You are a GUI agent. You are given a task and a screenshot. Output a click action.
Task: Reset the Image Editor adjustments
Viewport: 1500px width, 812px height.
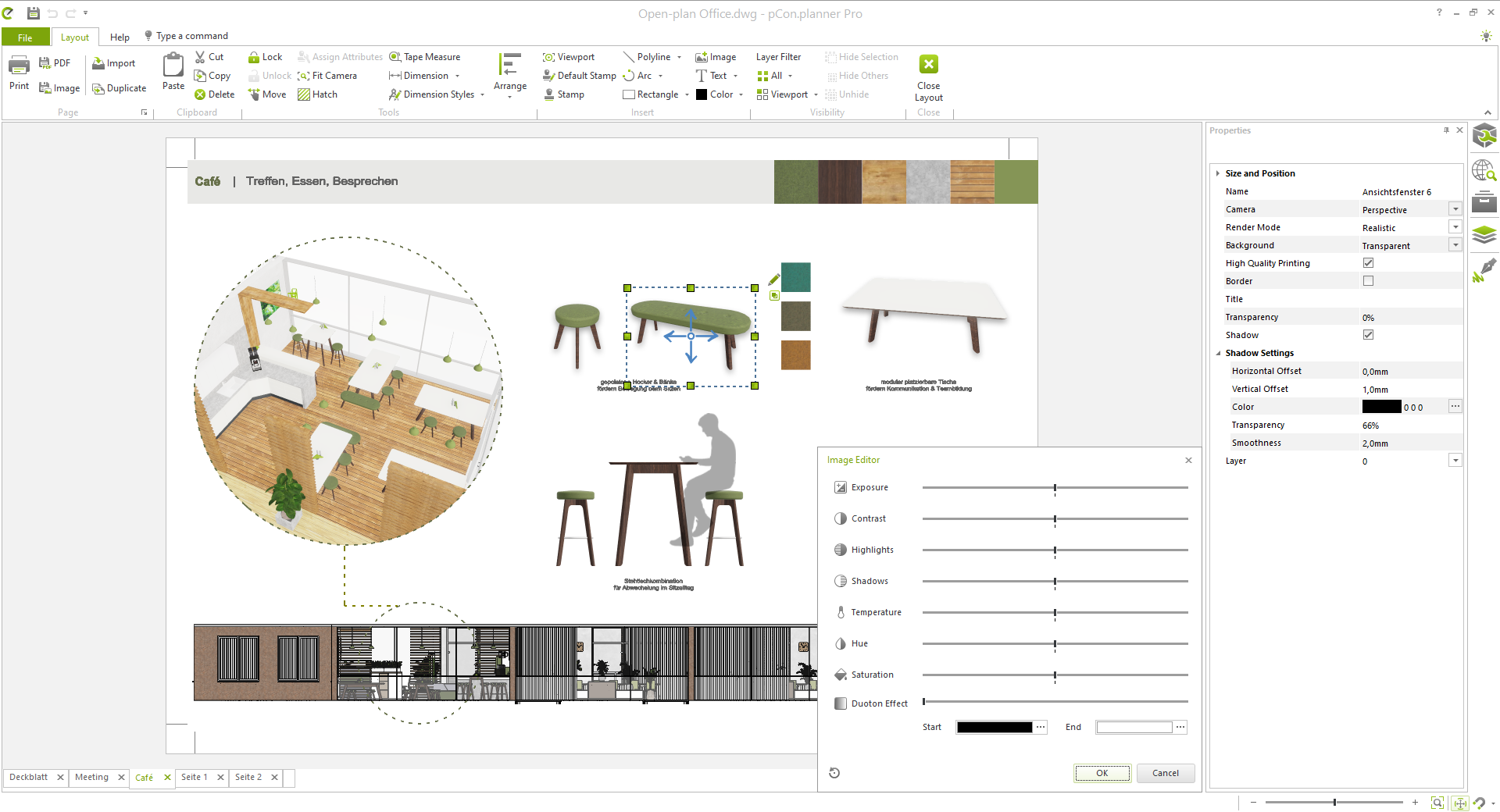coord(834,773)
